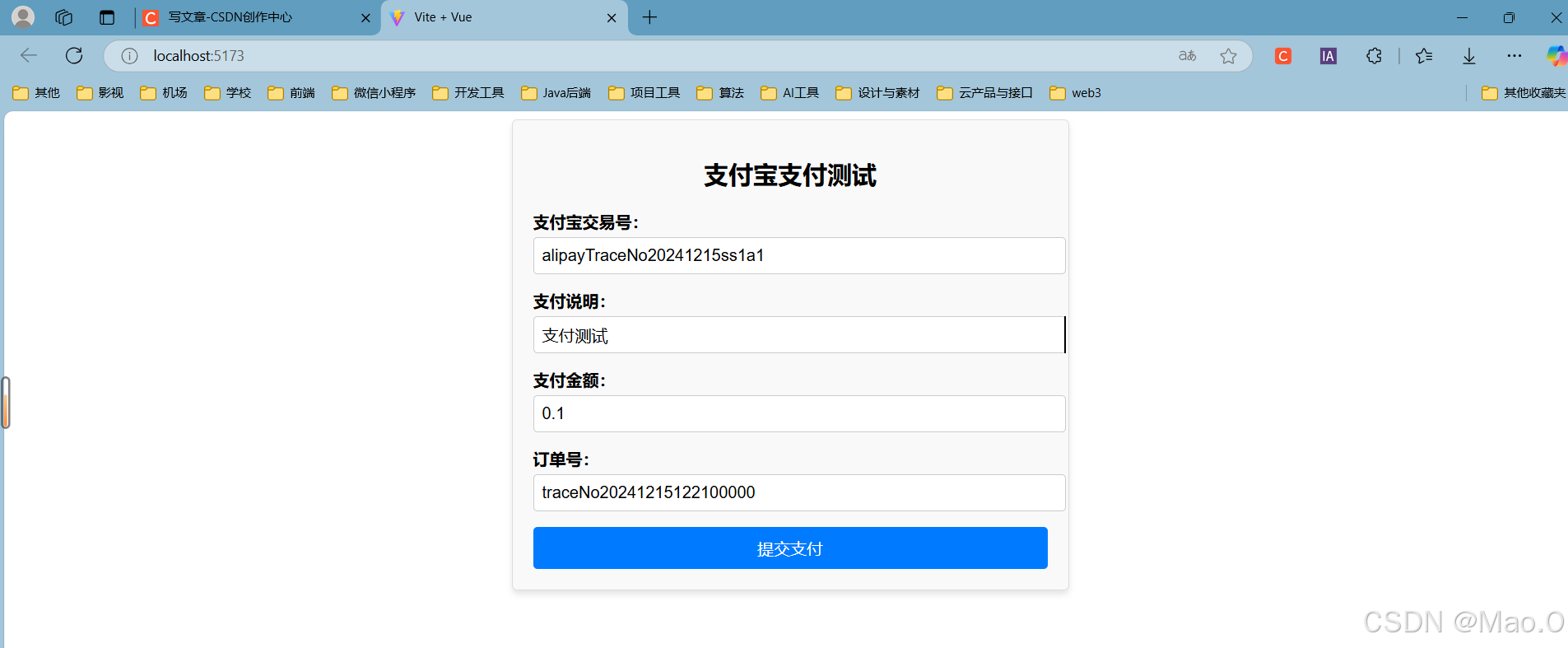
Task: Focus the 订单号 input field
Action: click(x=799, y=492)
